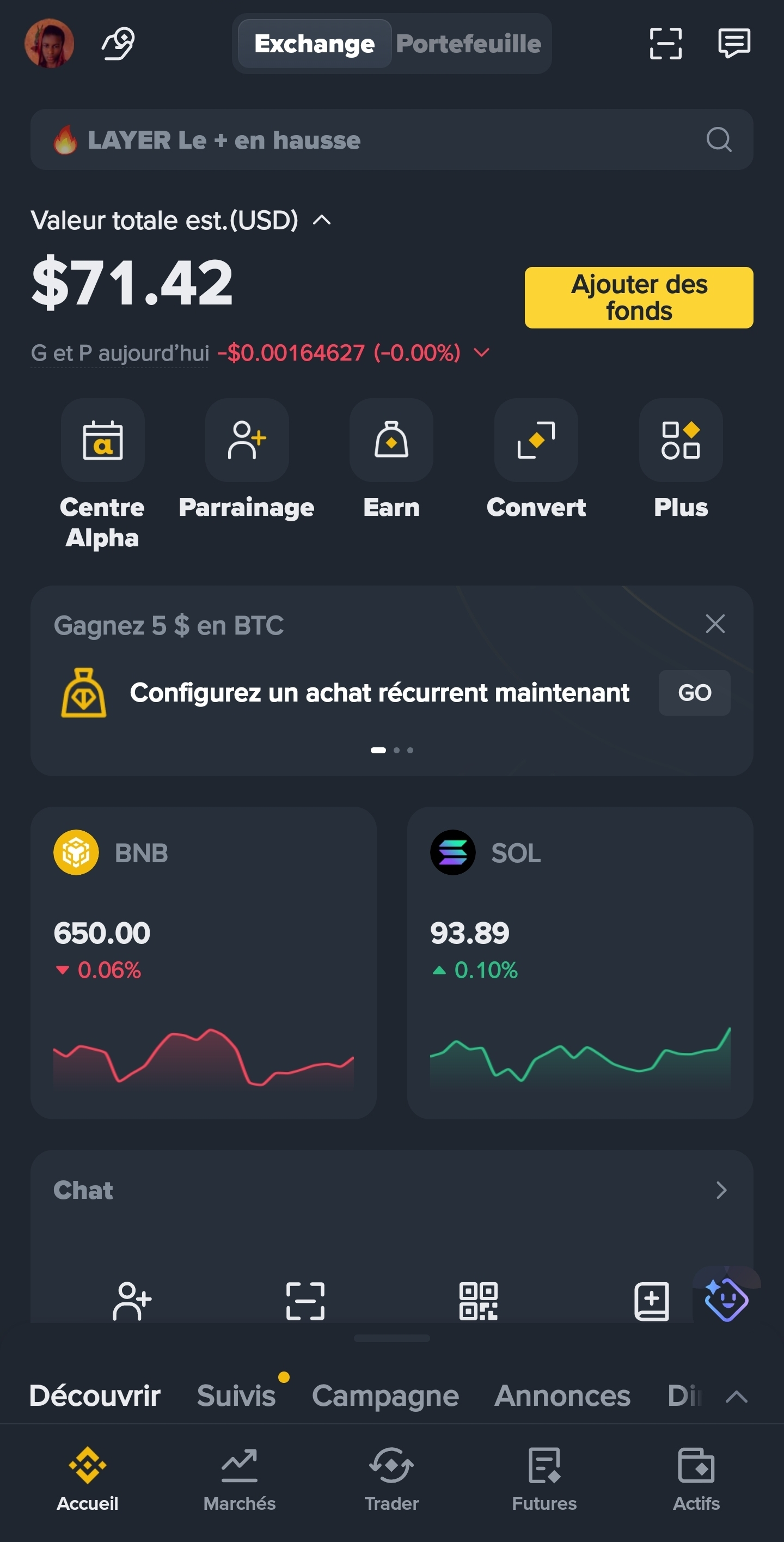Select the Campagne tab

pyautogui.click(x=385, y=1397)
